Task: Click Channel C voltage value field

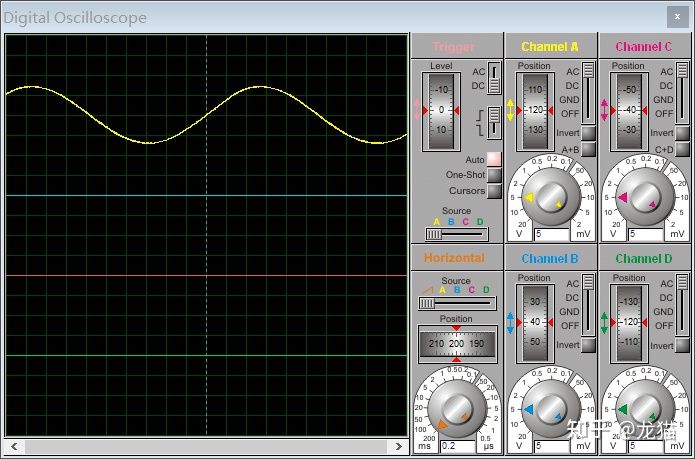Action: pyautogui.click(x=646, y=234)
